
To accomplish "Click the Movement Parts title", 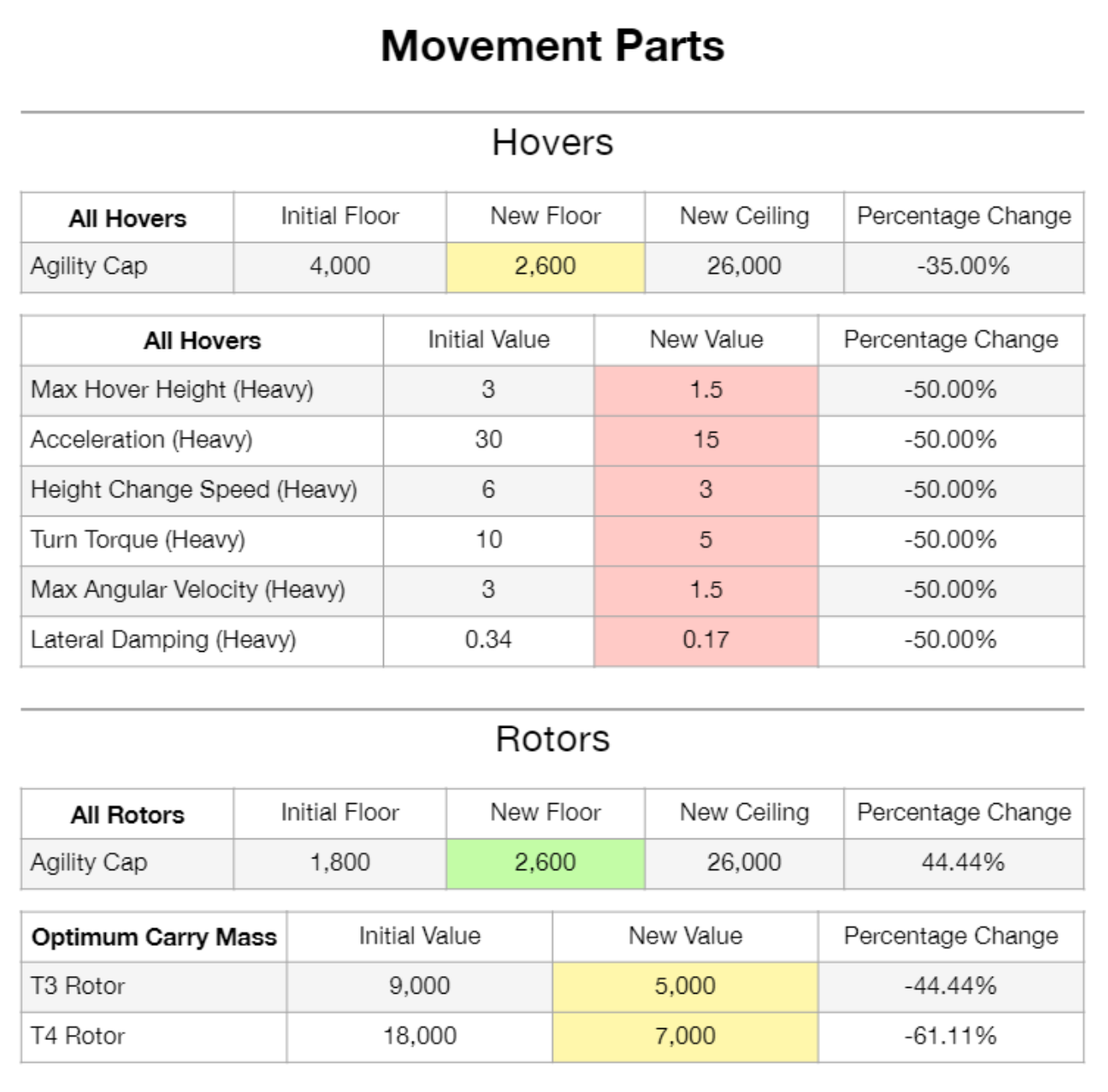I will [x=553, y=46].
